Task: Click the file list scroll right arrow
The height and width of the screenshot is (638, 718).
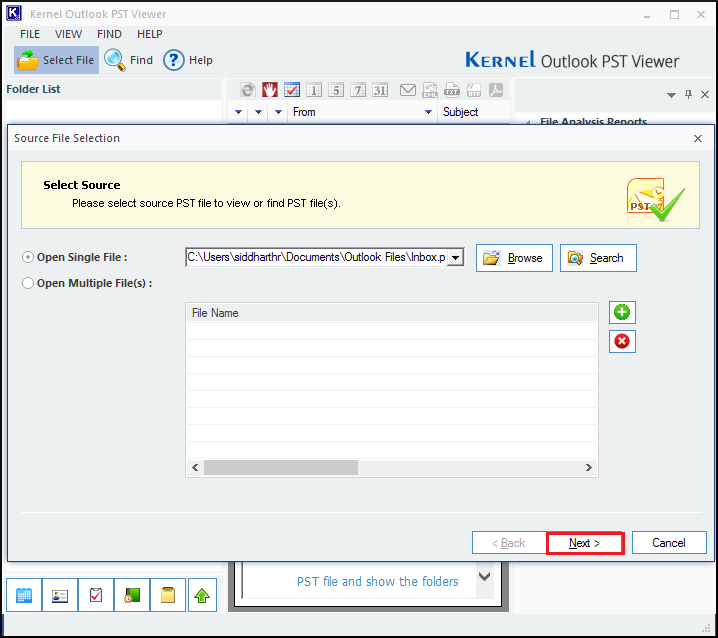Action: tap(589, 468)
